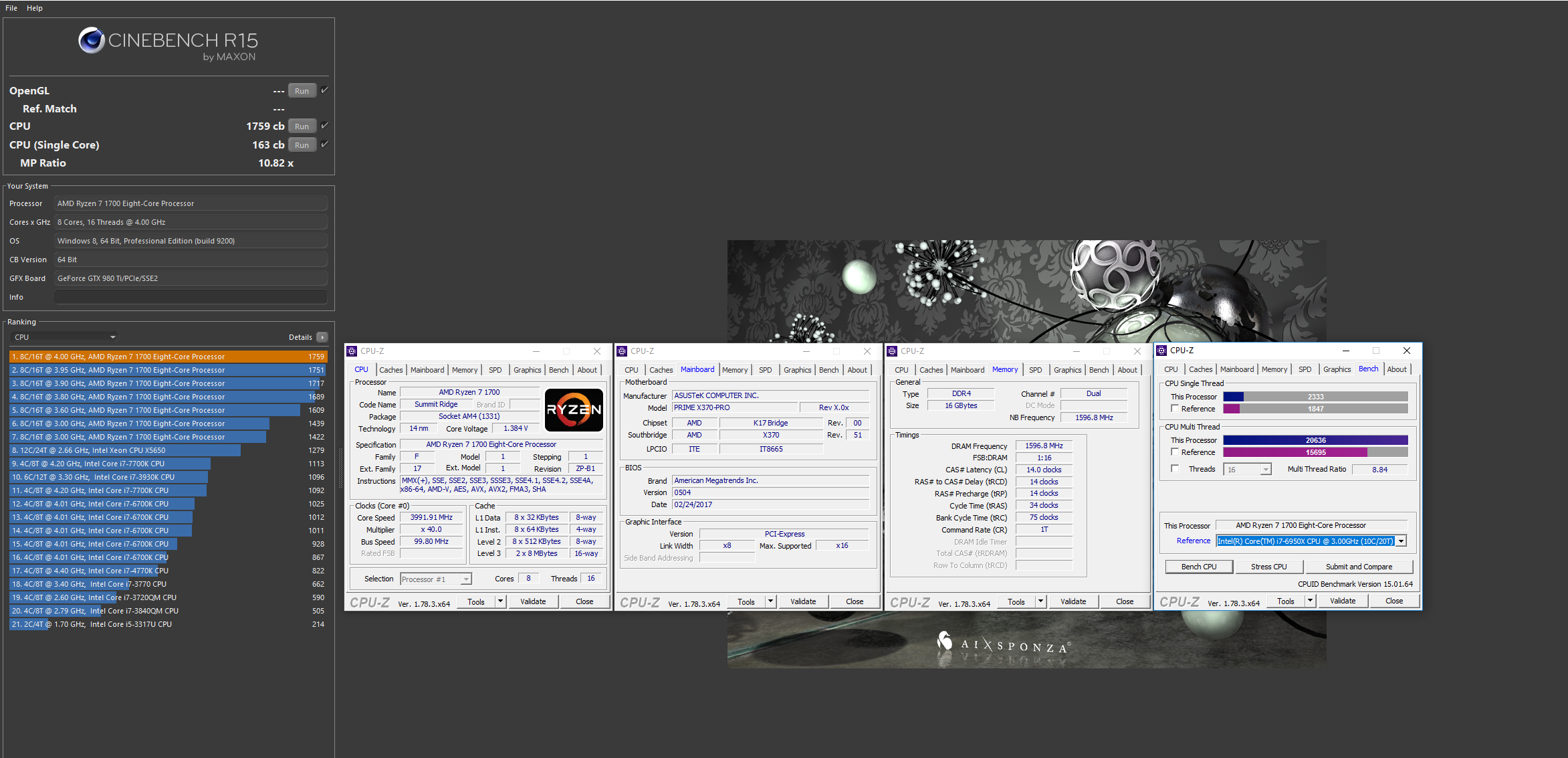
Task: Expand Tools arrow in Mainboard window
Action: [770, 601]
